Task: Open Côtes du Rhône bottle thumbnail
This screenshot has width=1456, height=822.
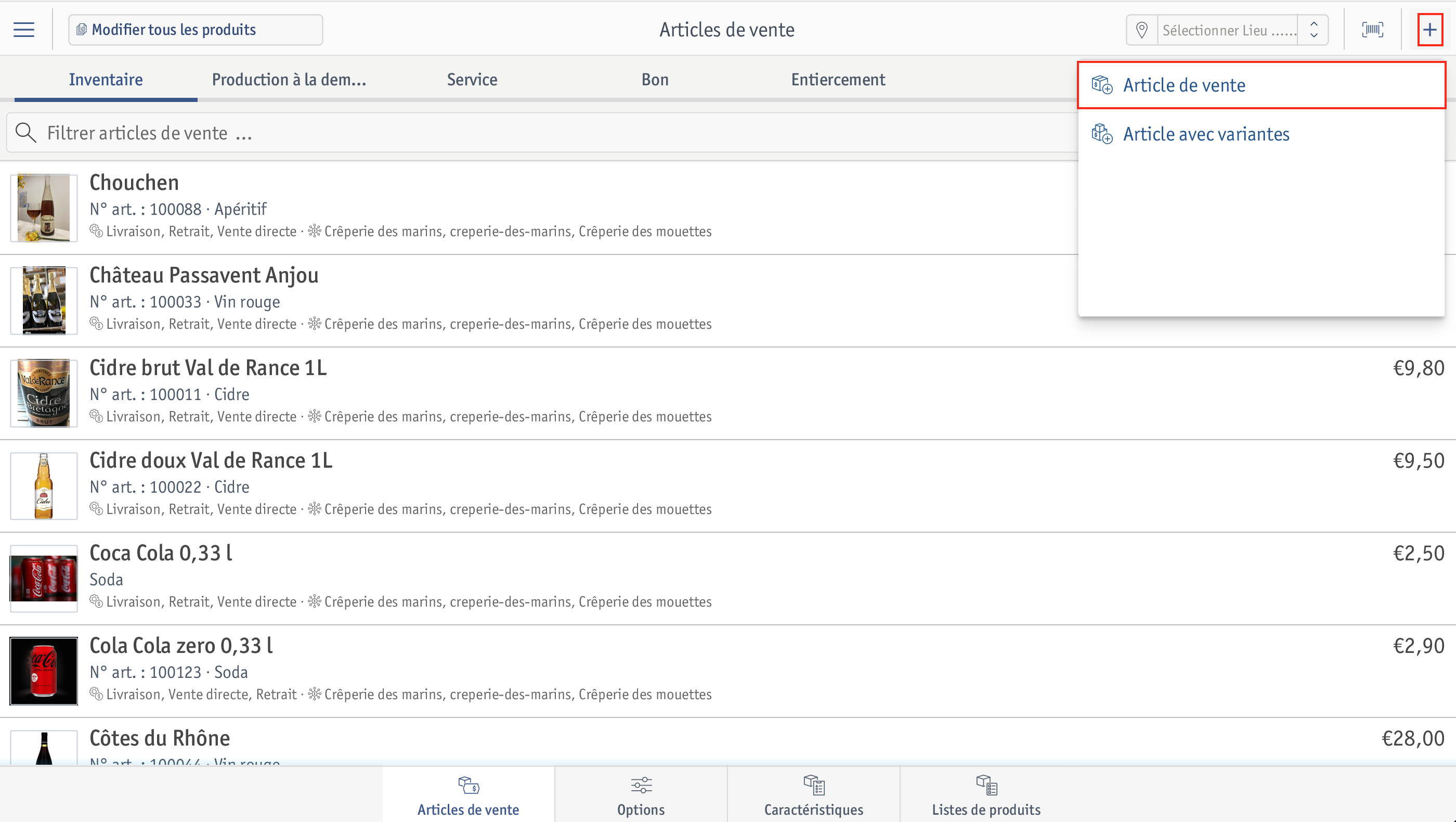Action: [x=44, y=748]
